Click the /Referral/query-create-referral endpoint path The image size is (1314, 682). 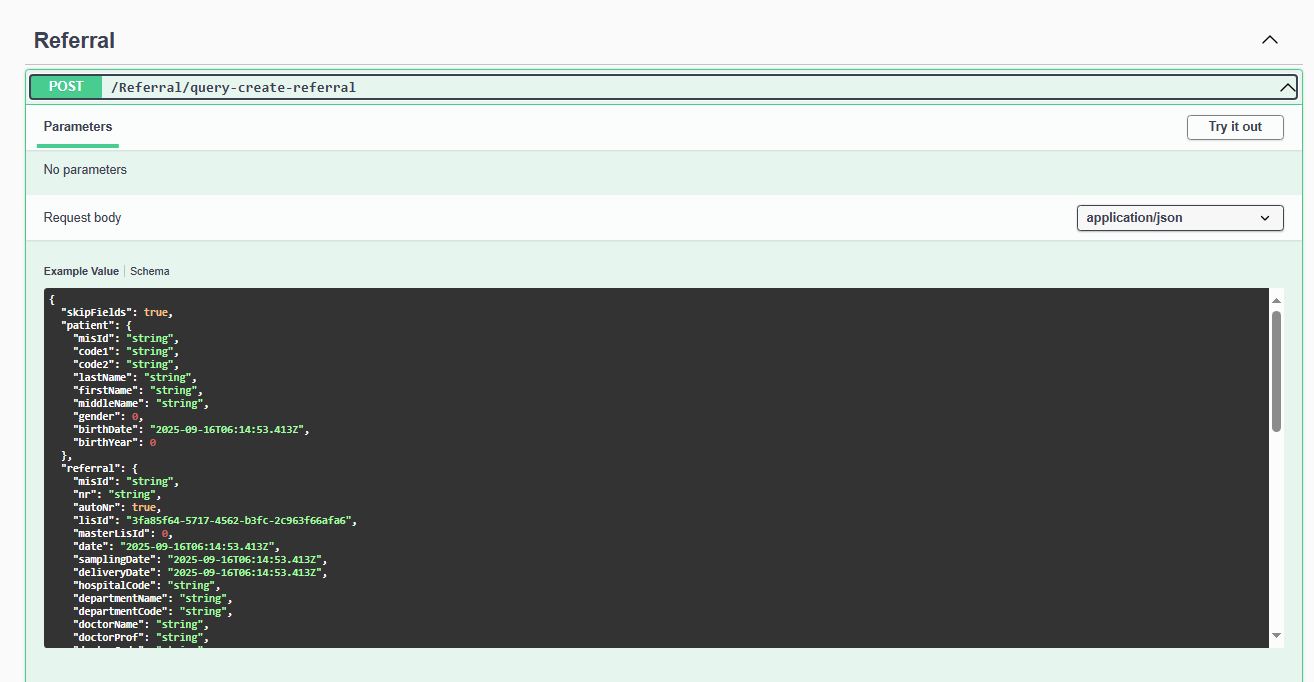pos(233,88)
